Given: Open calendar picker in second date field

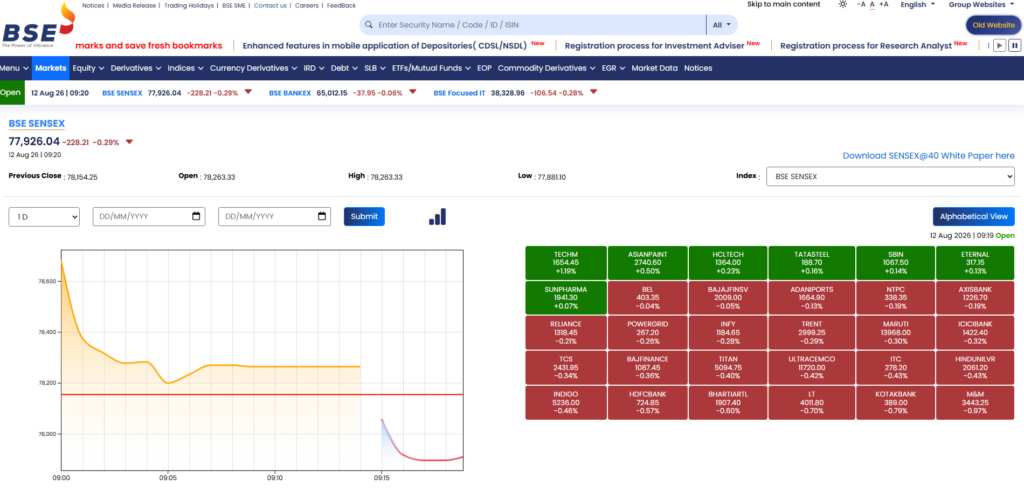Looking at the screenshot, I should point(321,216).
